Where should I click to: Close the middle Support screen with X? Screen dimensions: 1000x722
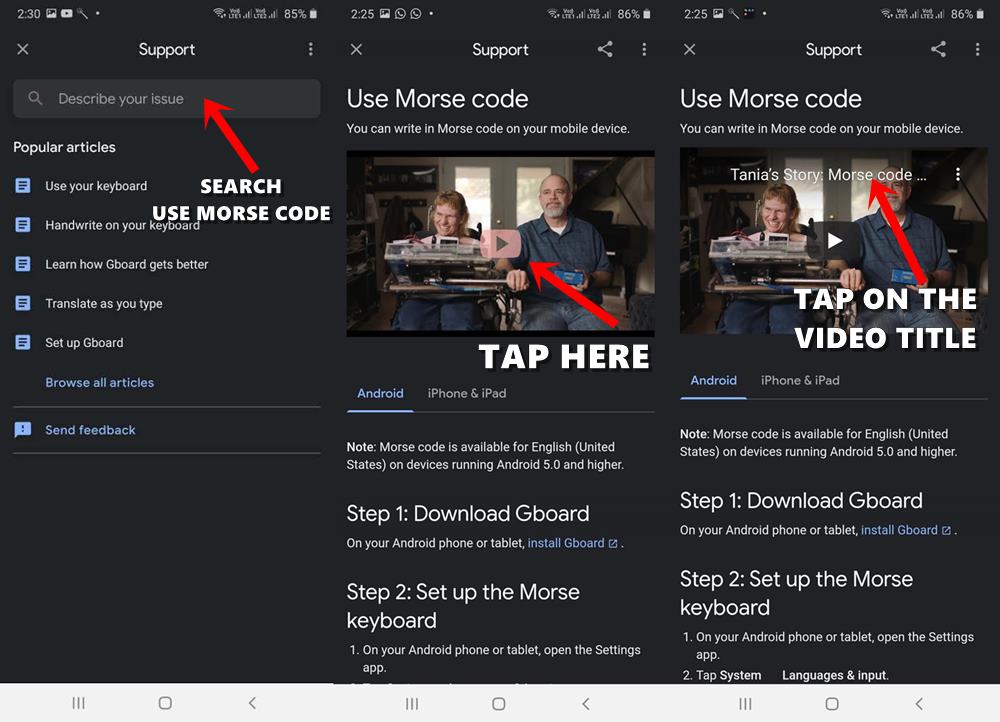pyautogui.click(x=357, y=49)
